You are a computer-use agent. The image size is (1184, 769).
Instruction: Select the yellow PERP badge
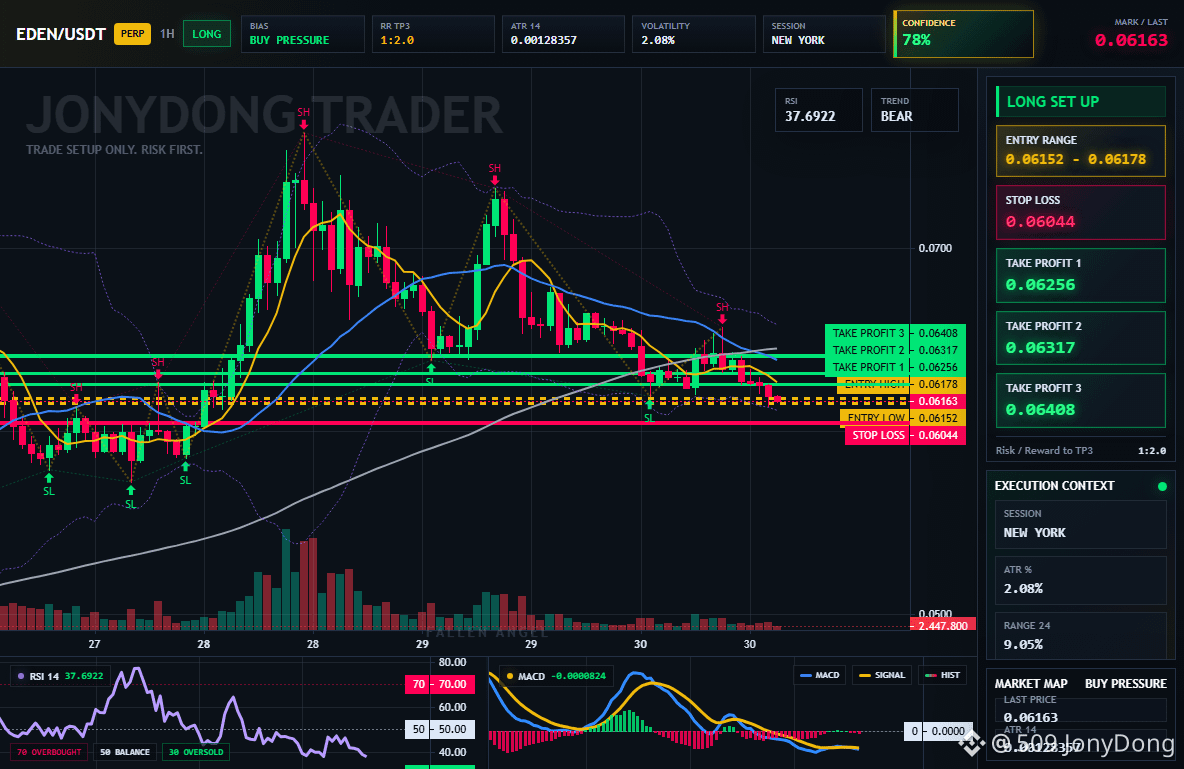(x=132, y=34)
